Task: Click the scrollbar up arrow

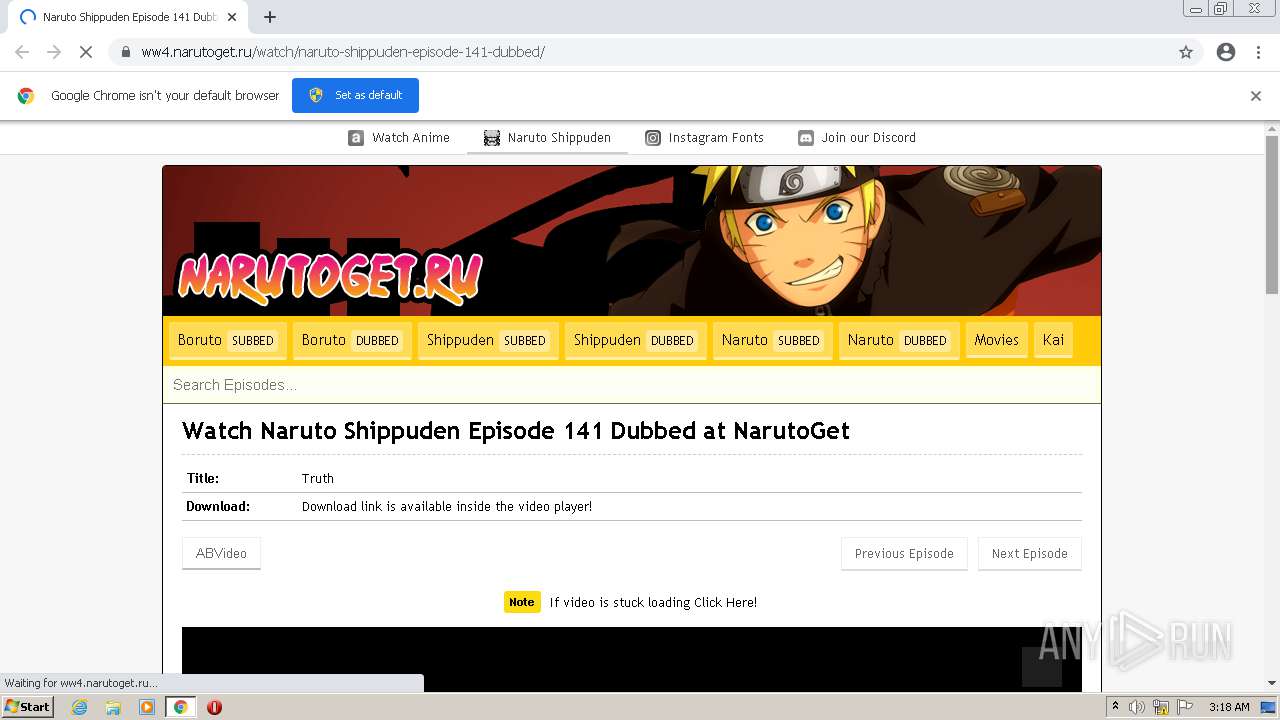Action: (1272, 129)
